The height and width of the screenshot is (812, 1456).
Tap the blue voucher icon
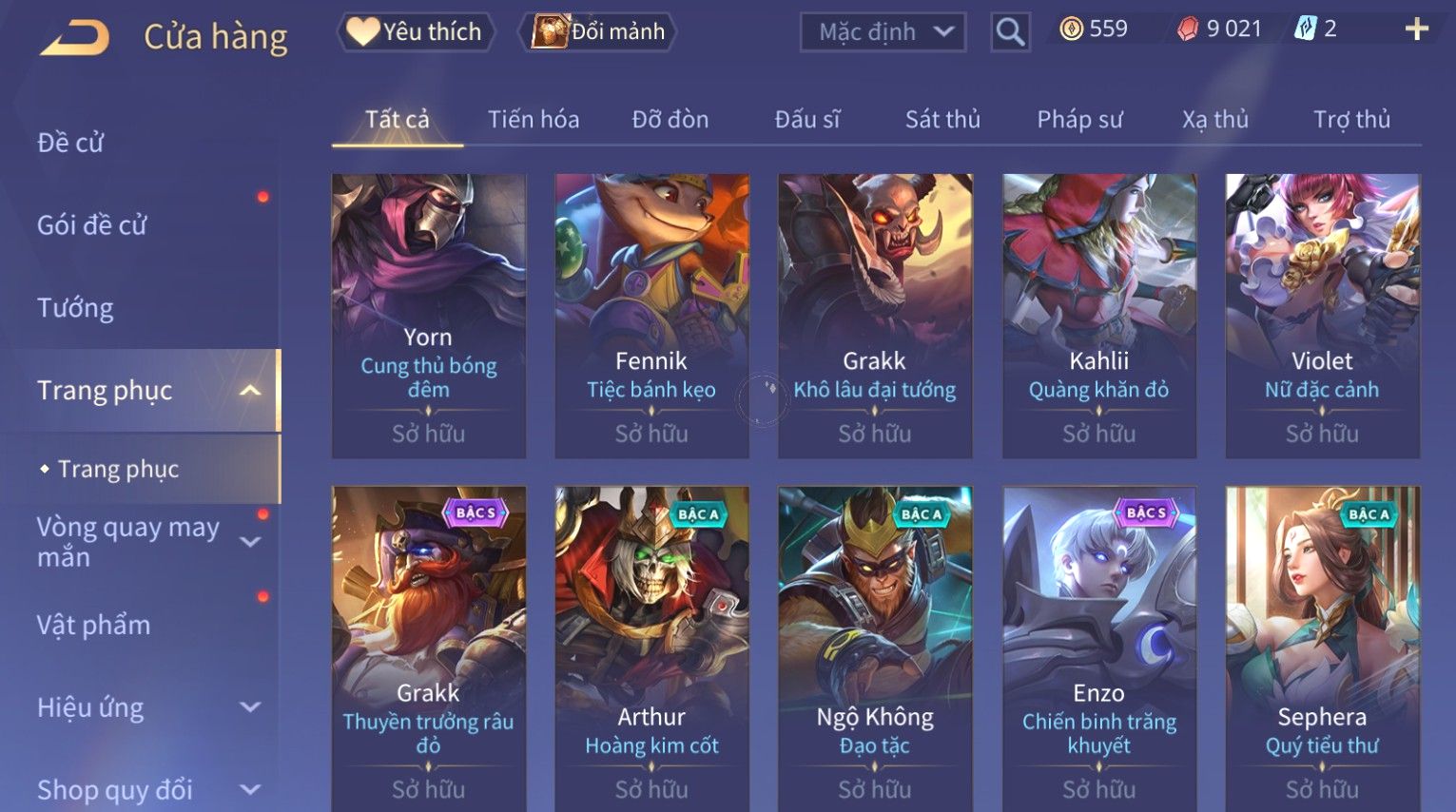pyautogui.click(x=1306, y=29)
